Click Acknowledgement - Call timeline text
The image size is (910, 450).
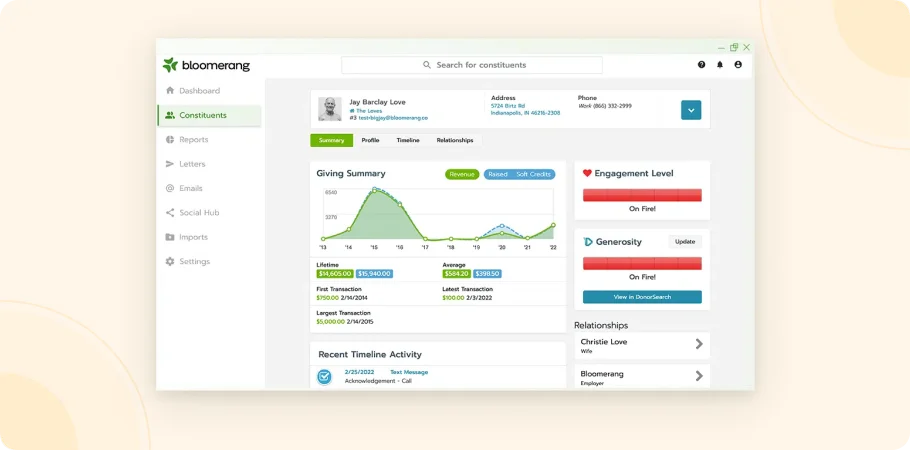click(378, 381)
